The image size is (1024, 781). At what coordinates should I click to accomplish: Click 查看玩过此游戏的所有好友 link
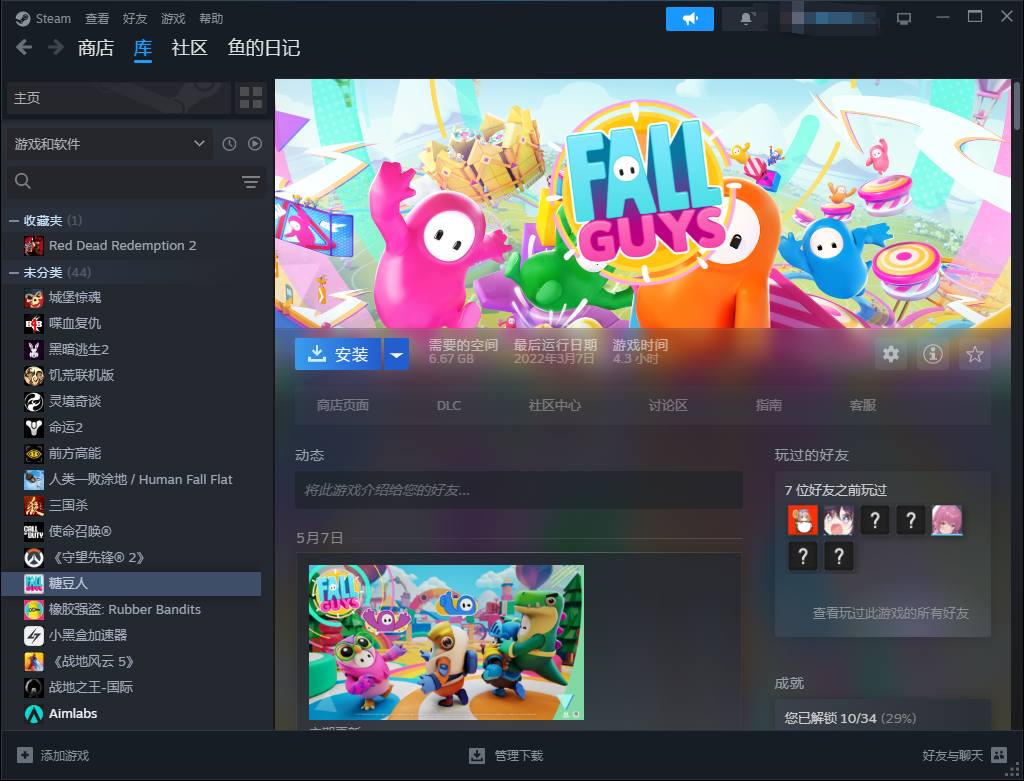[890, 613]
